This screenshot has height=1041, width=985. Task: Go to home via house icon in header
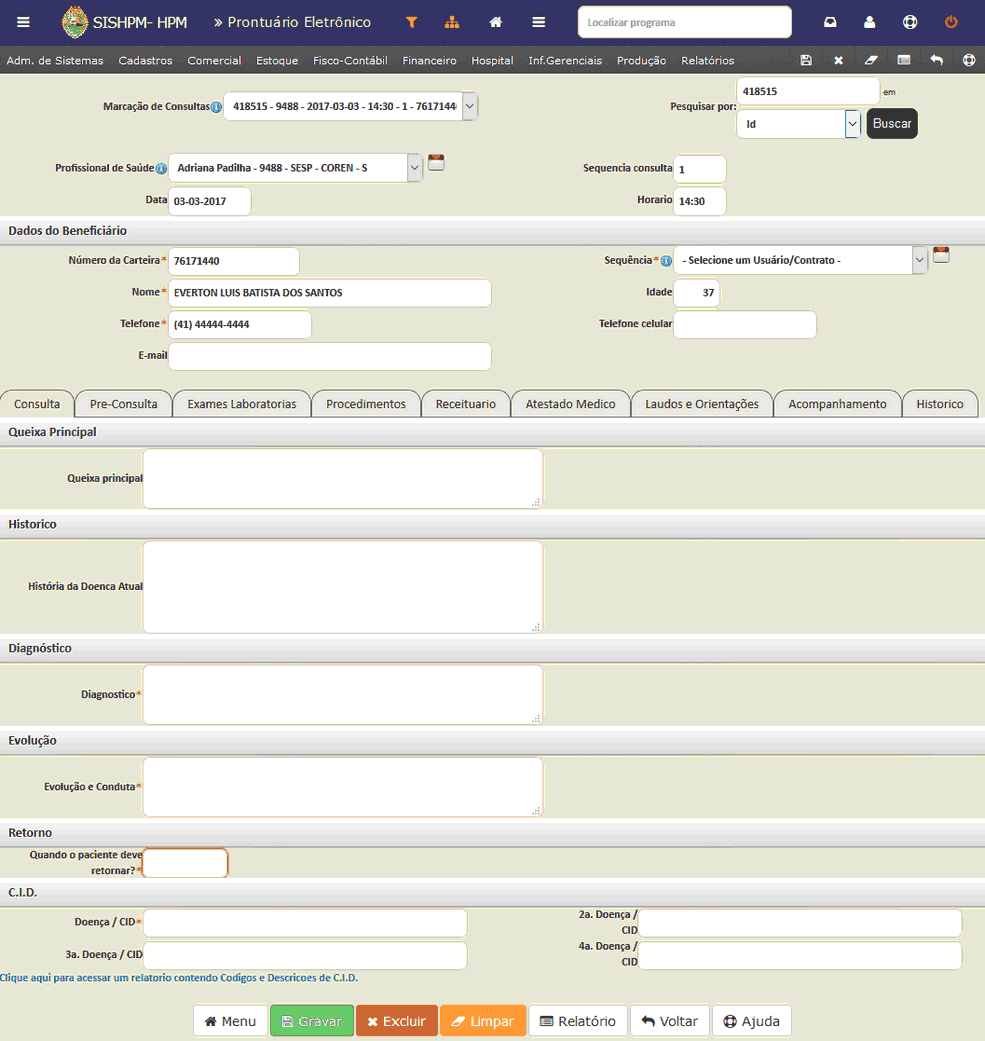coord(495,22)
